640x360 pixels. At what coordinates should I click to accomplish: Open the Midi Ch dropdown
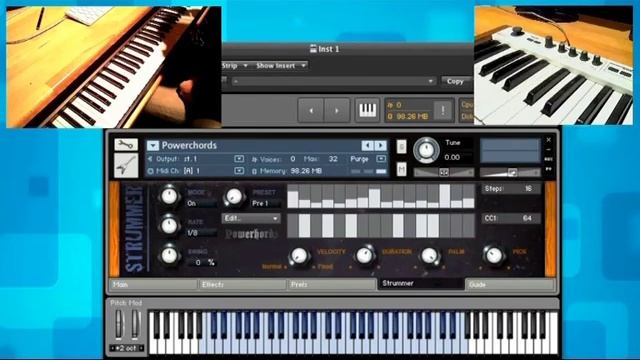click(x=239, y=171)
